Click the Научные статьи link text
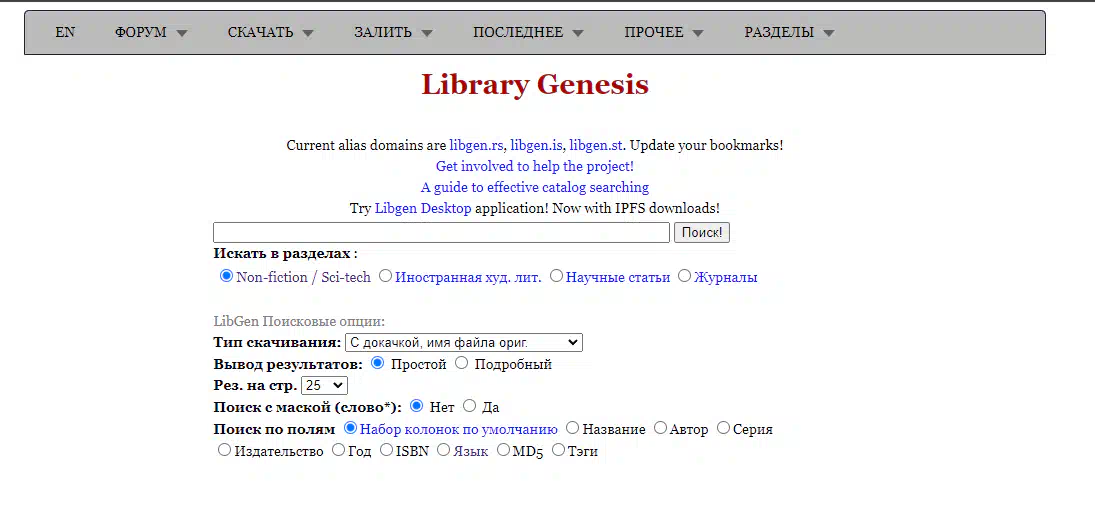This screenshot has height=531, width=1095. [618, 277]
